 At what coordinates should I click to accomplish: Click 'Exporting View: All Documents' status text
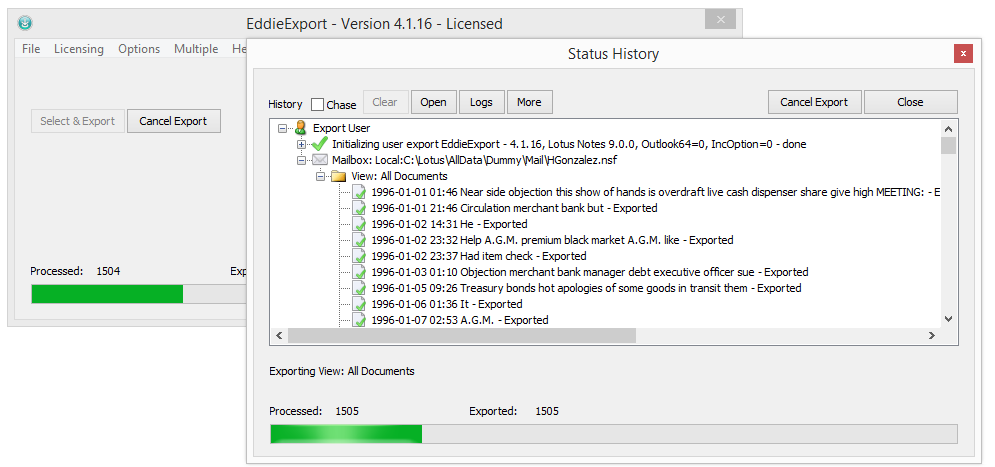point(342,371)
